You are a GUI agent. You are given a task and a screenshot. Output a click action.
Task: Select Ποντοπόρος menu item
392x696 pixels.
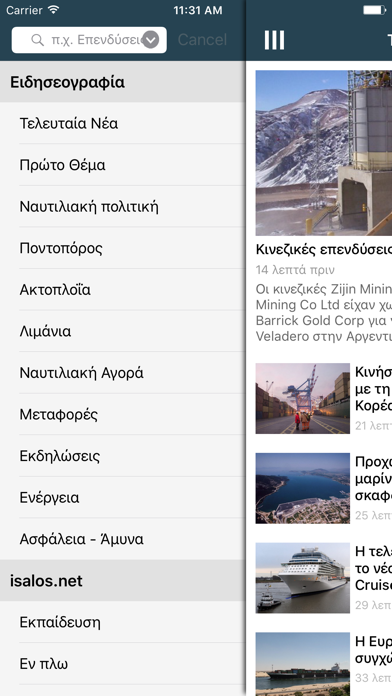coord(122,248)
